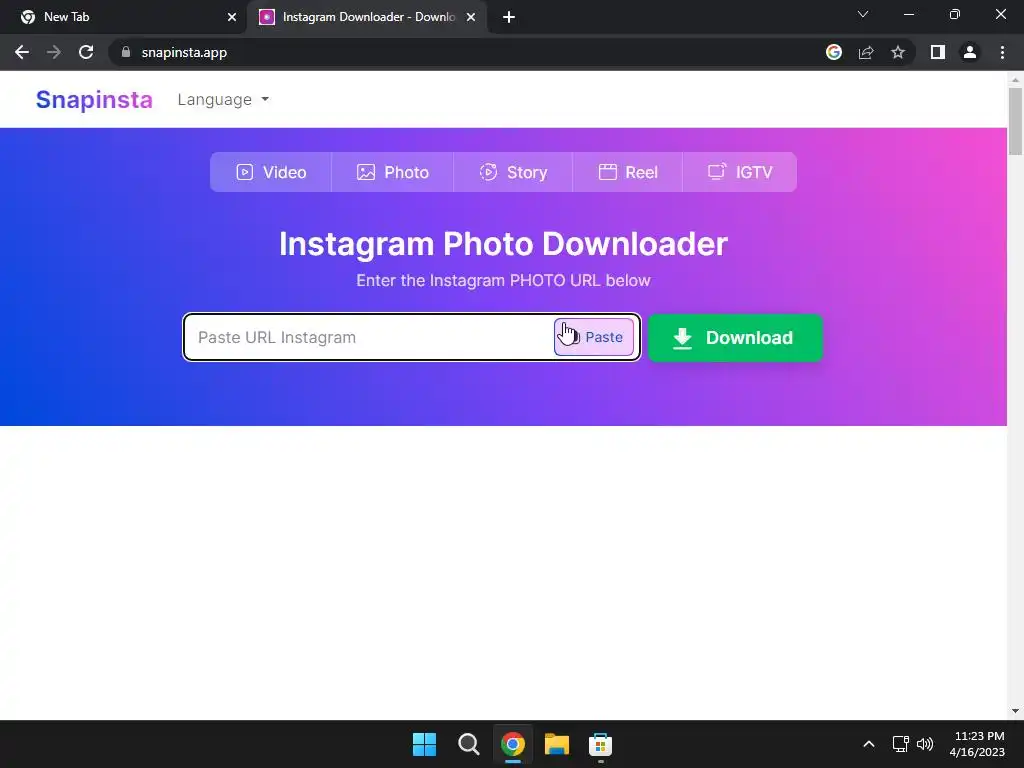The image size is (1024, 768).
Task: Select the Photo downloader tab
Action: click(392, 172)
